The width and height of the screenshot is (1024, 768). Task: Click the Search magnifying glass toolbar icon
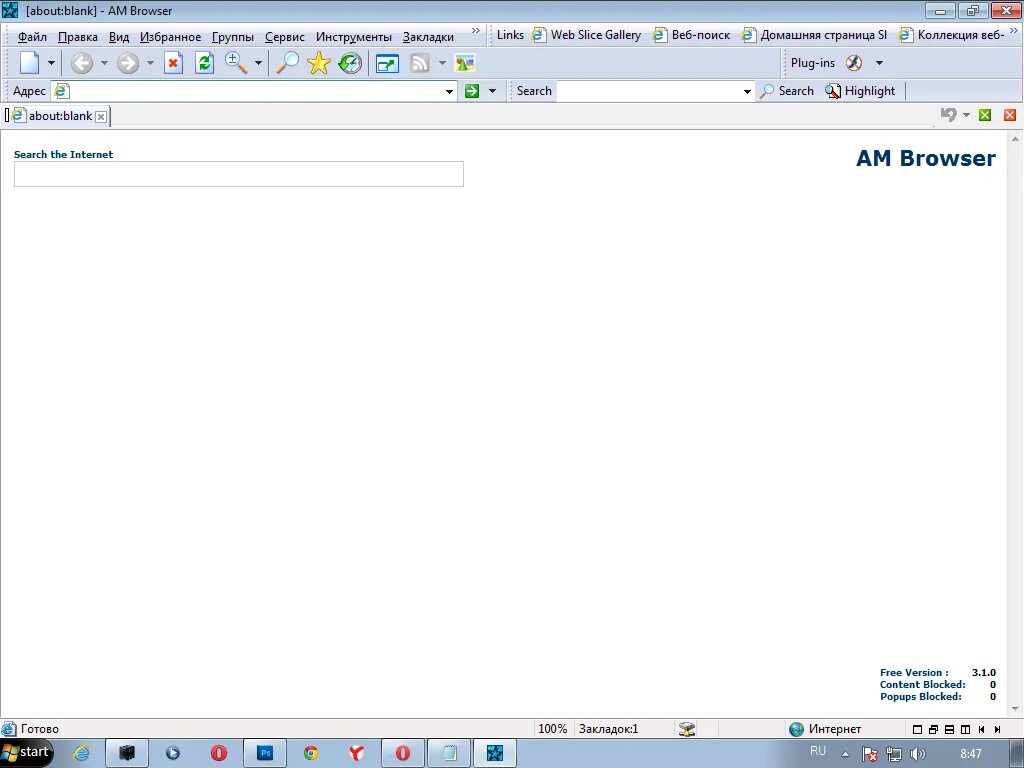[287, 63]
